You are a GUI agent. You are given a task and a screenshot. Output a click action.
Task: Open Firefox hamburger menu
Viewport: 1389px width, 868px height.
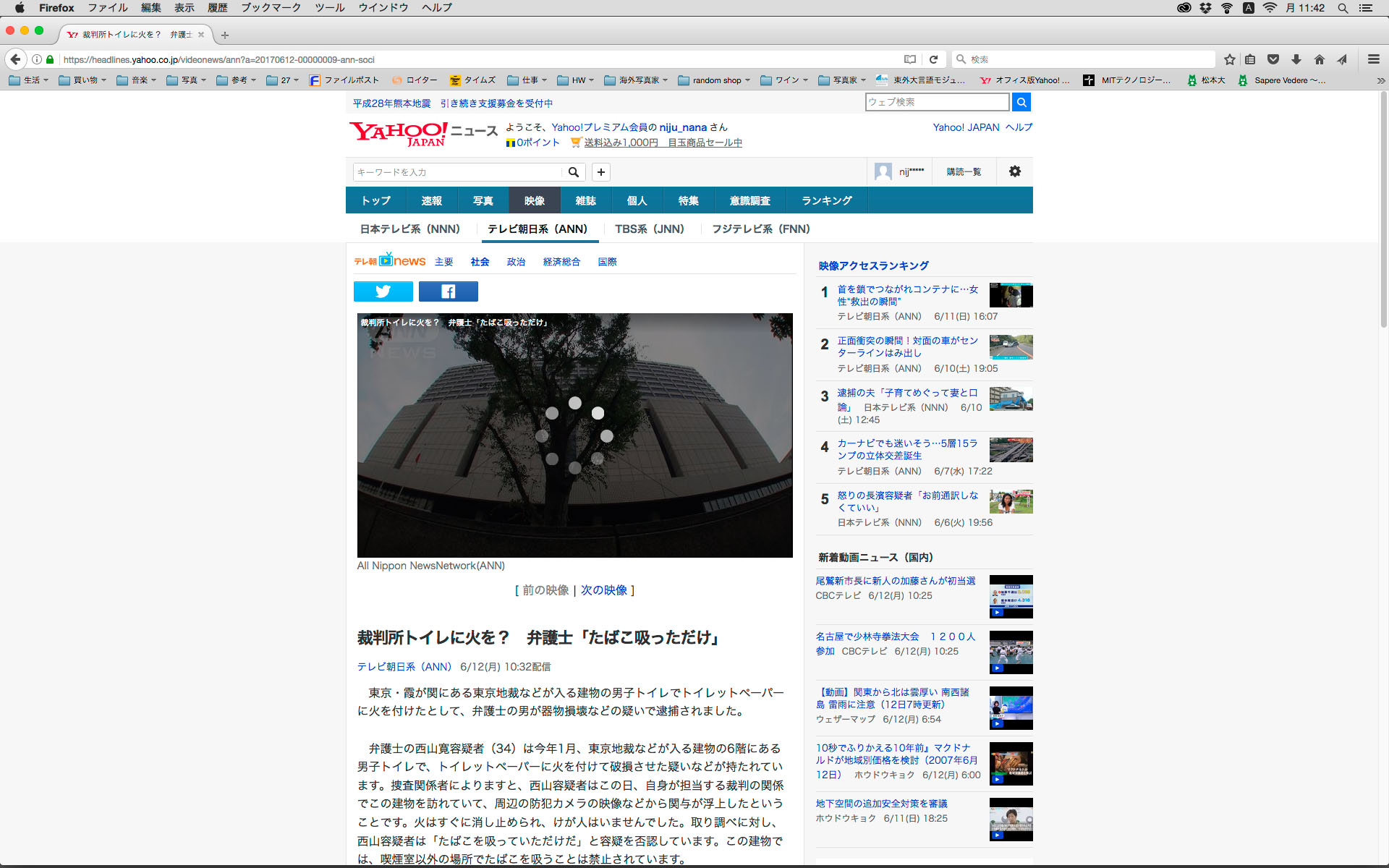pos(1373,59)
